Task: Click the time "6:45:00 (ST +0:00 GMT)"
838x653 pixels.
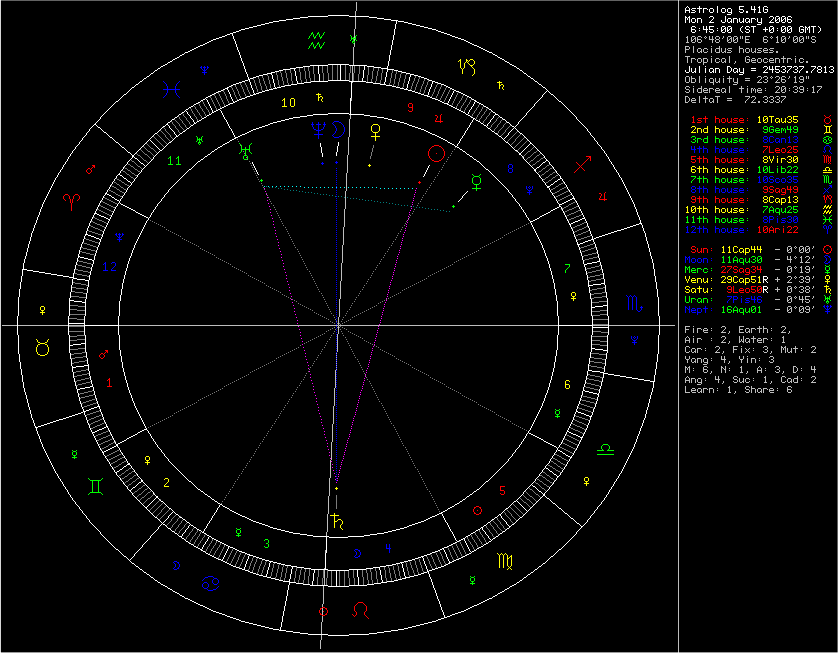Action: pos(757,30)
